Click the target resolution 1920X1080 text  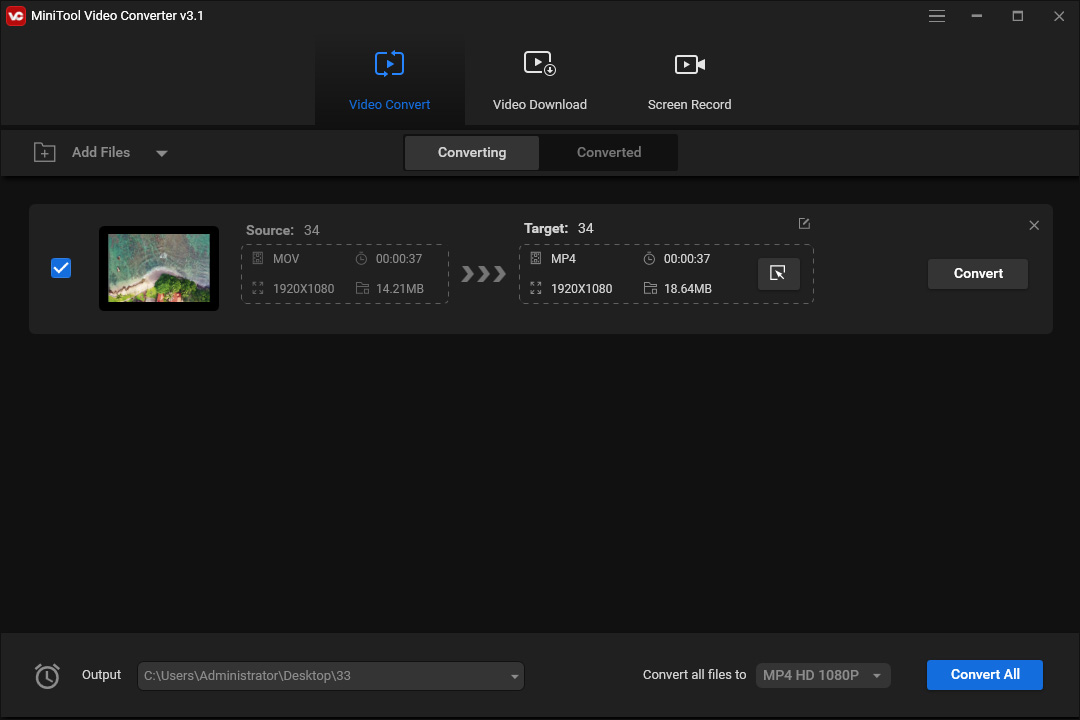coord(581,289)
